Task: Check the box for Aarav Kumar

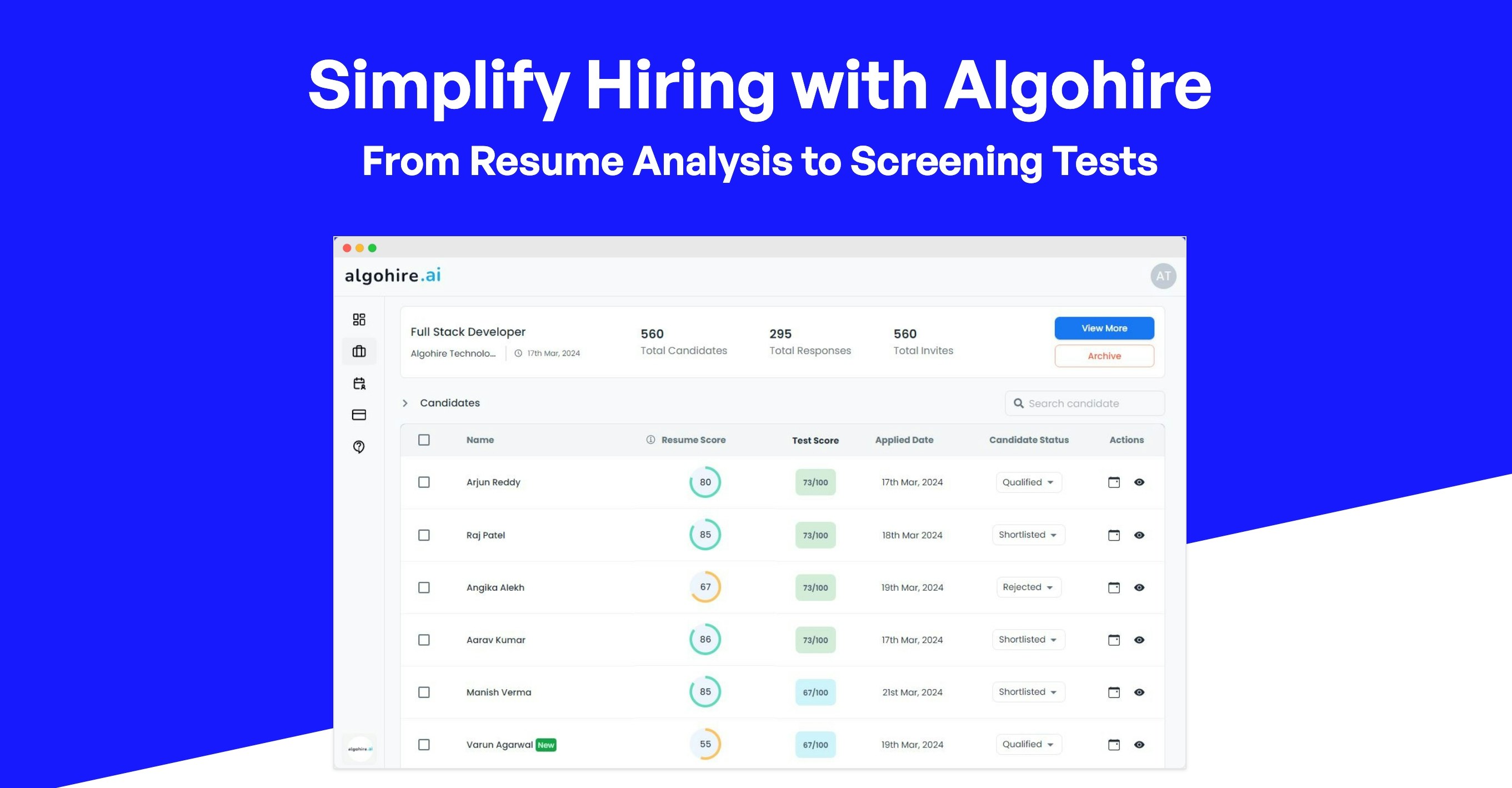Action: click(424, 640)
